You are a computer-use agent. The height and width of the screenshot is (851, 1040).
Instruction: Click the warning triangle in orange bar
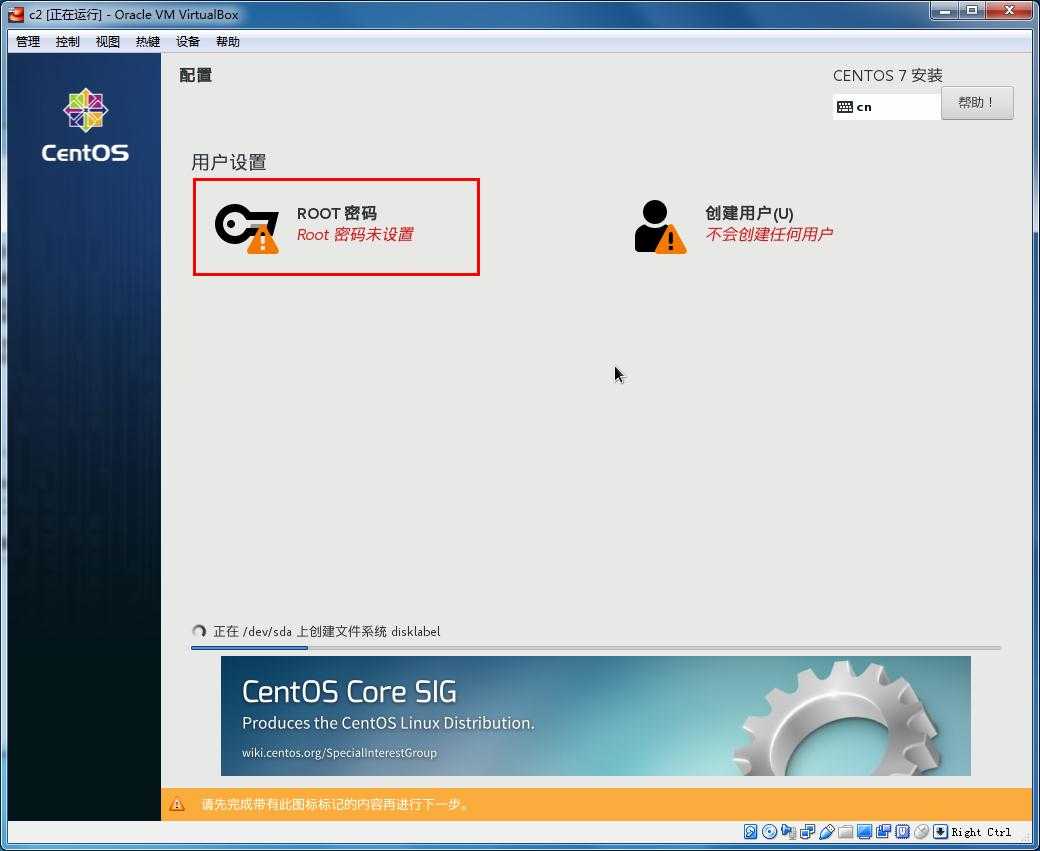[x=177, y=805]
